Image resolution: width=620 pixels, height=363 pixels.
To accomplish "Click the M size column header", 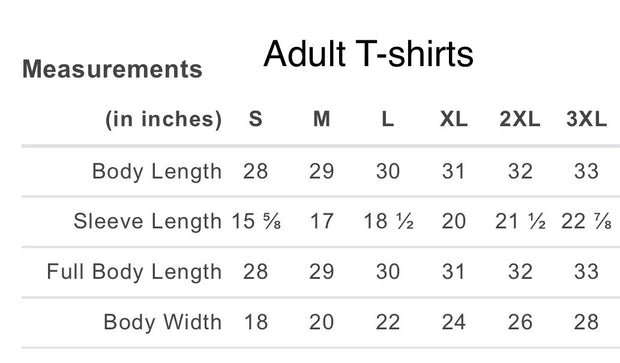I will (x=321, y=119).
